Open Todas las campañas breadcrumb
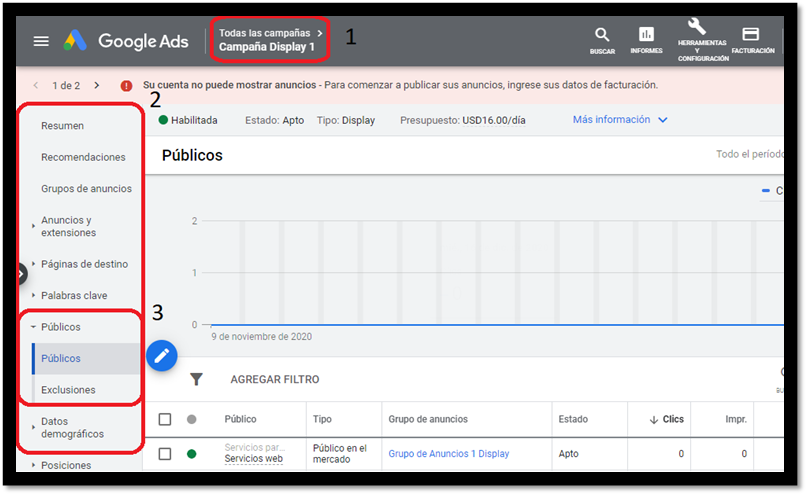807x495 pixels. [265, 33]
